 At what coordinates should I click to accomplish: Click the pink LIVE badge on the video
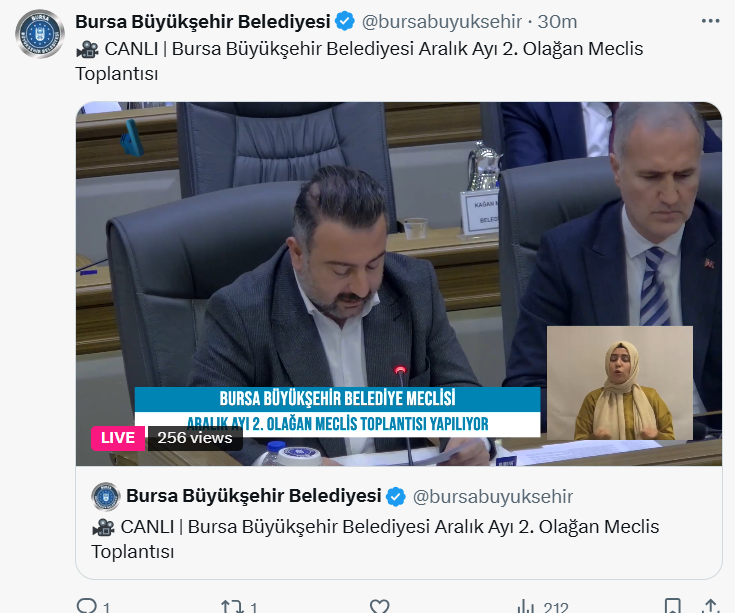[x=118, y=438]
